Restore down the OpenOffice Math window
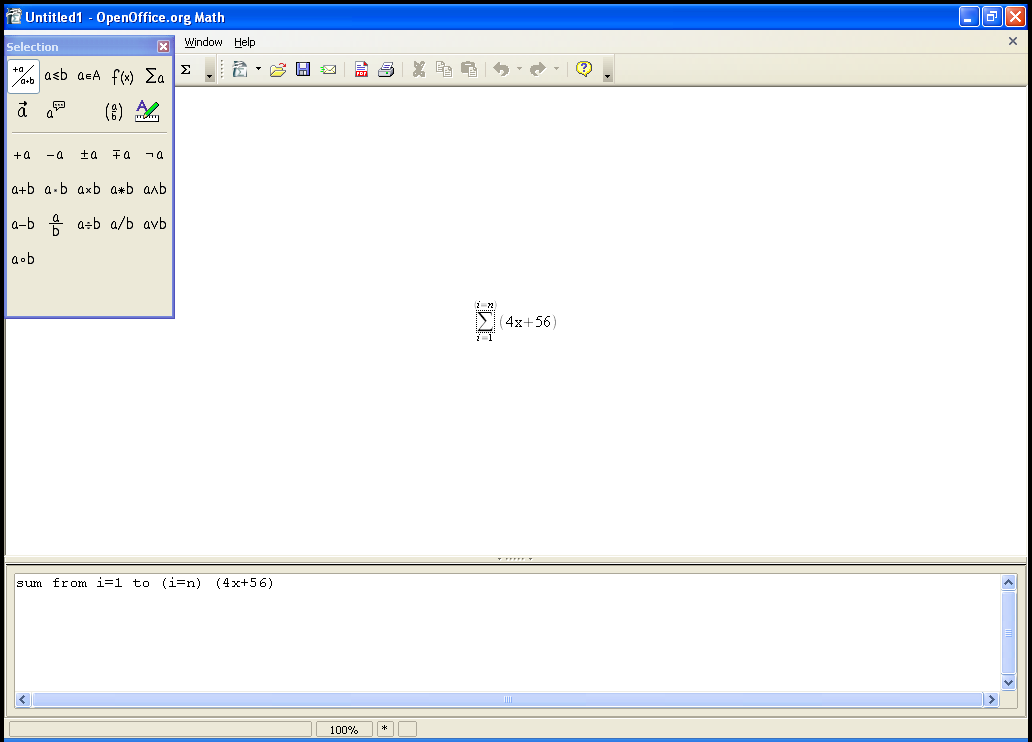Viewport: 1032px width, 742px height. [992, 17]
